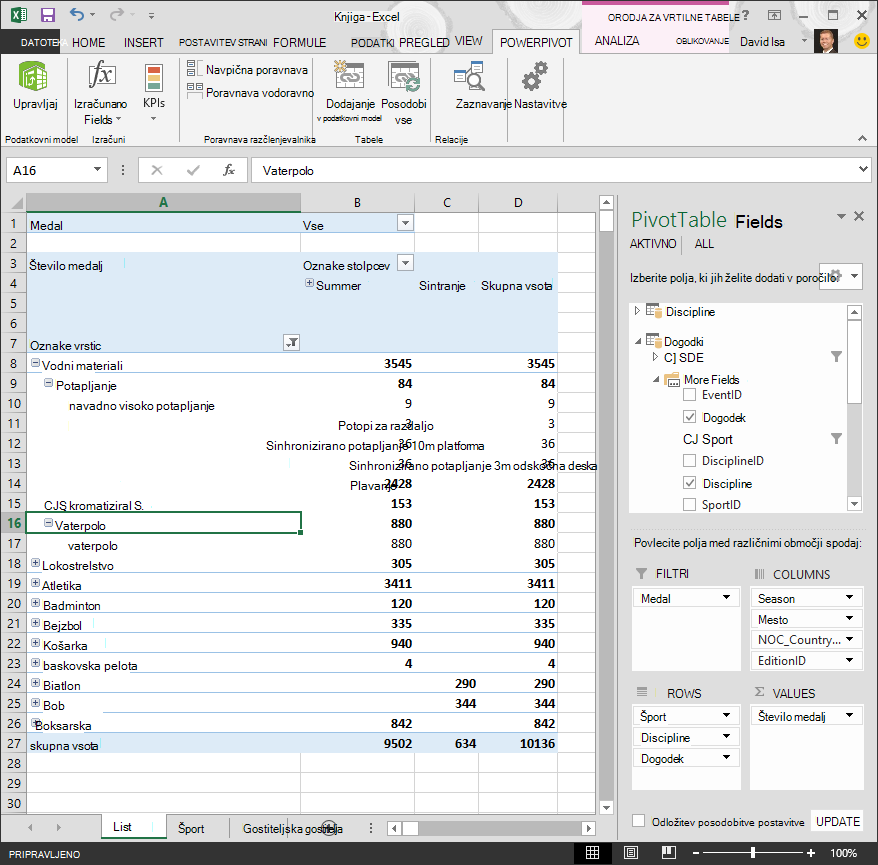Expand the Atletika row

pyautogui.click(x=35, y=583)
